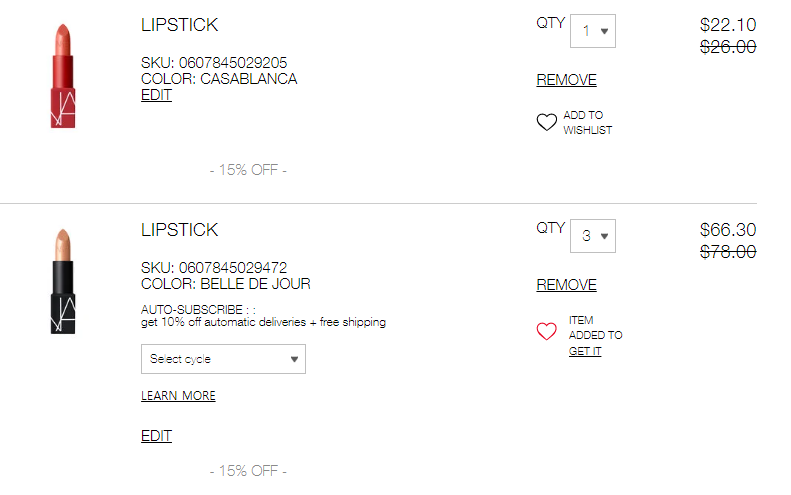Image resolution: width=791 pixels, height=495 pixels.
Task: Click the second Lipstick product title
Action: point(179,230)
